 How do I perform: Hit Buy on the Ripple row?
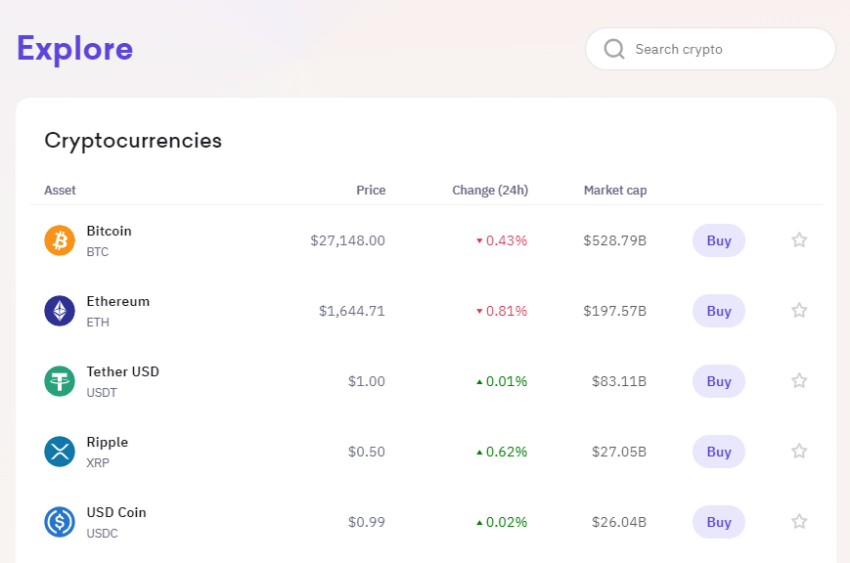(719, 452)
